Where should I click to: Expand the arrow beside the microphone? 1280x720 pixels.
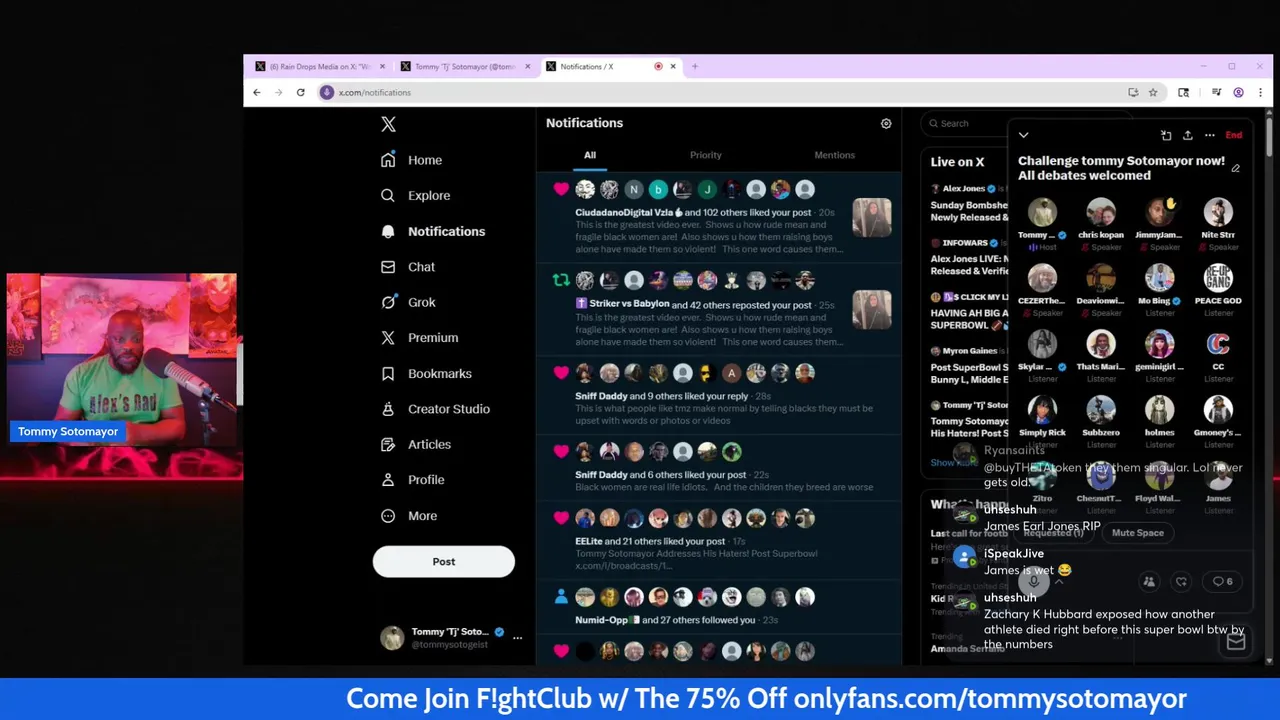point(1059,582)
